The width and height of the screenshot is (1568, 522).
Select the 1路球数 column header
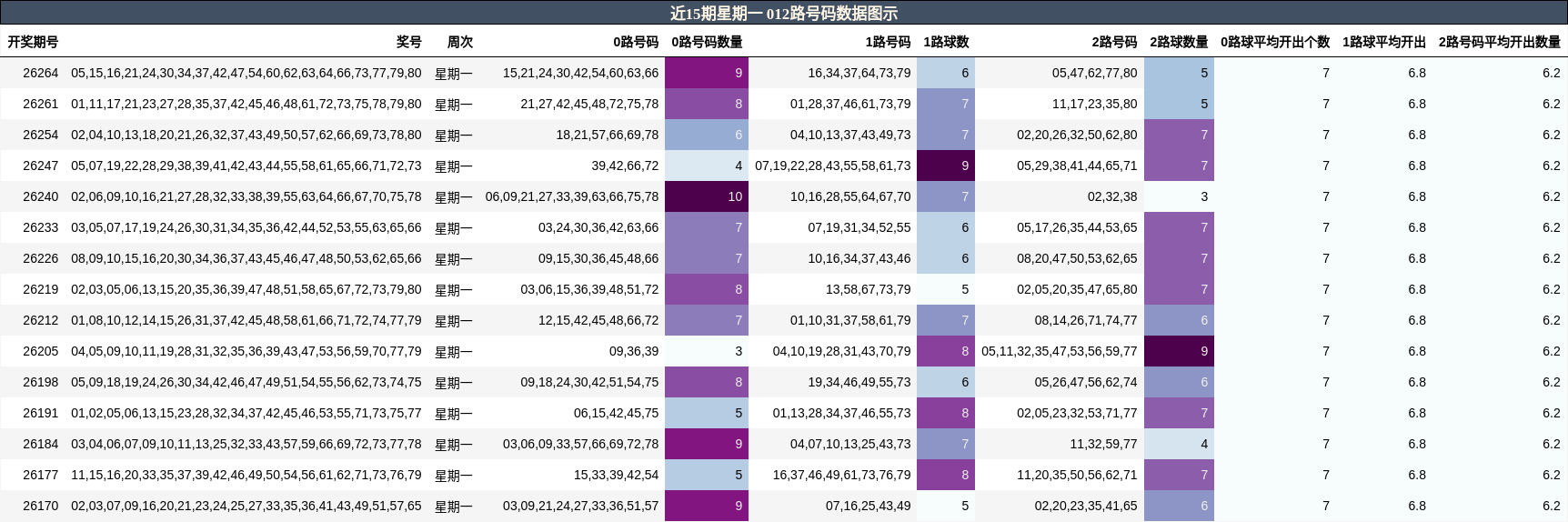(x=946, y=42)
